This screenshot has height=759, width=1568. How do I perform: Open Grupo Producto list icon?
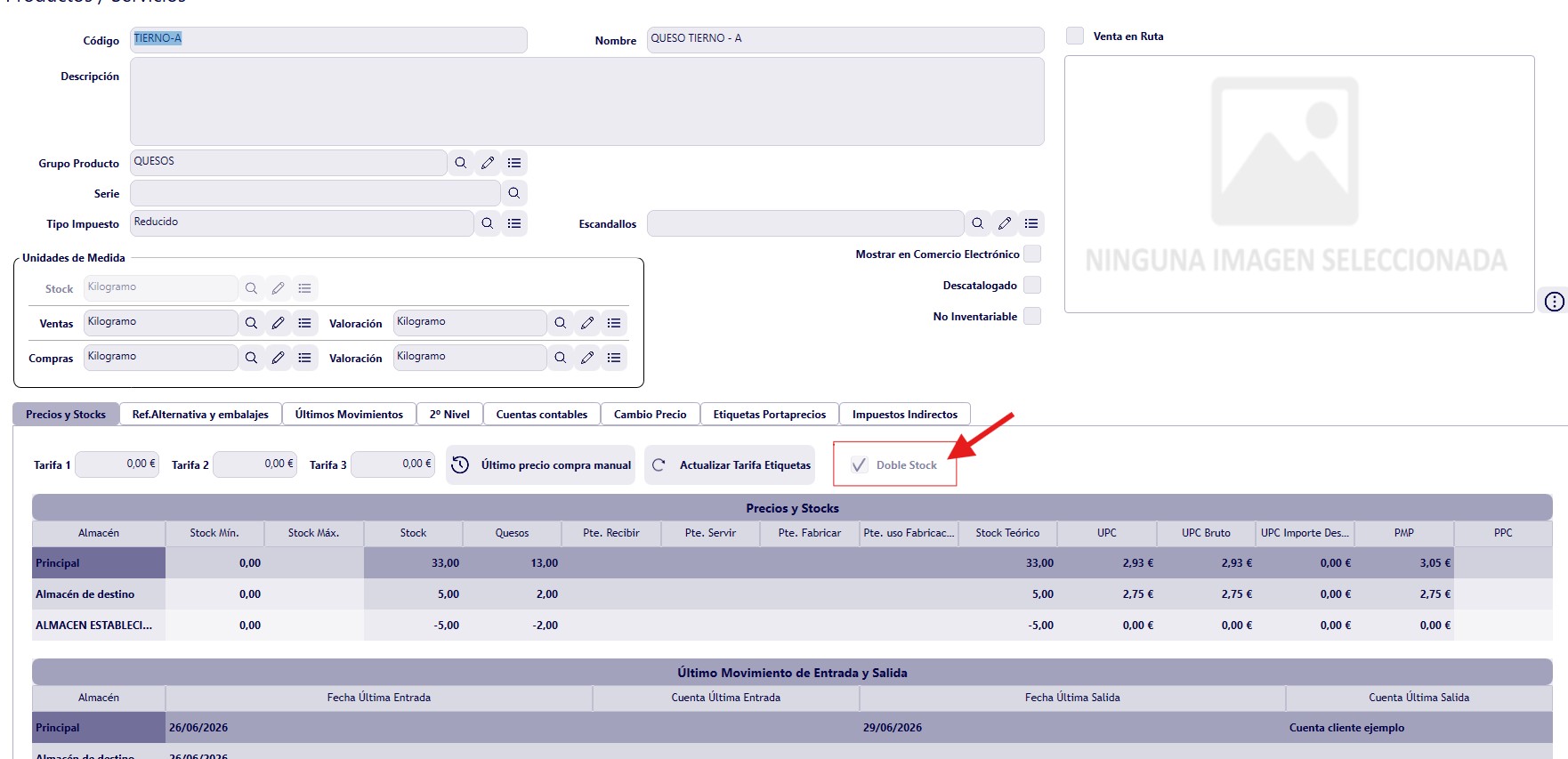point(514,163)
